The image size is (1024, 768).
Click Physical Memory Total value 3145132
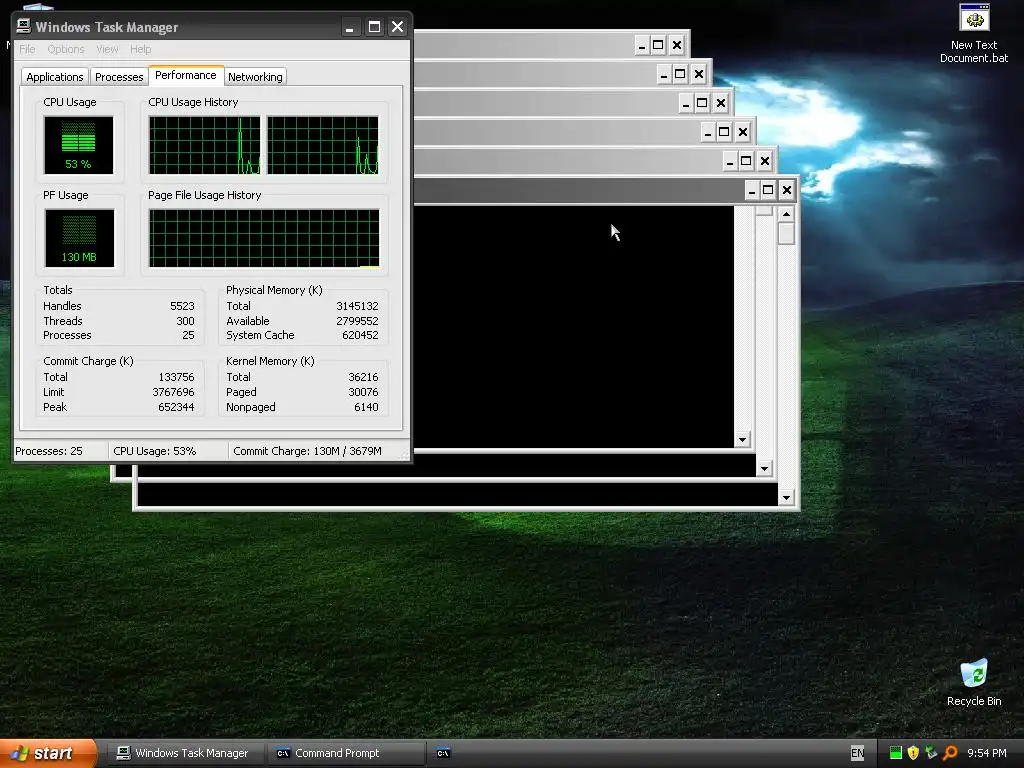pos(357,306)
